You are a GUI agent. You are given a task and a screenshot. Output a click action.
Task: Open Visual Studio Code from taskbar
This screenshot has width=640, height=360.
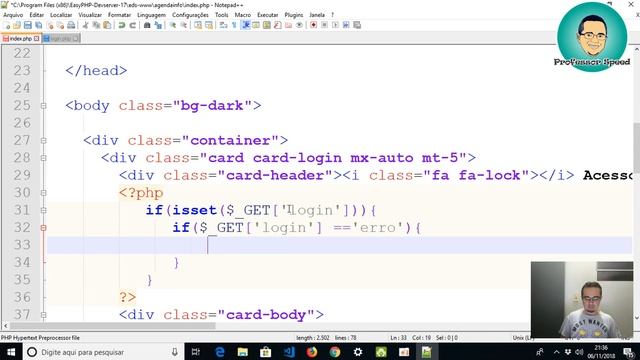tap(289, 352)
